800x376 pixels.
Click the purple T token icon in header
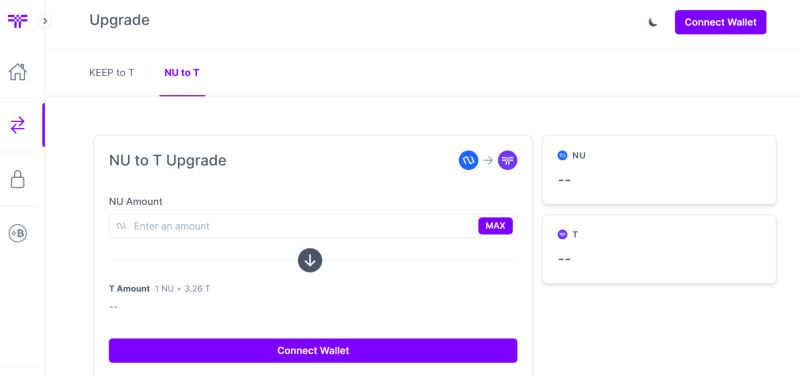[508, 160]
